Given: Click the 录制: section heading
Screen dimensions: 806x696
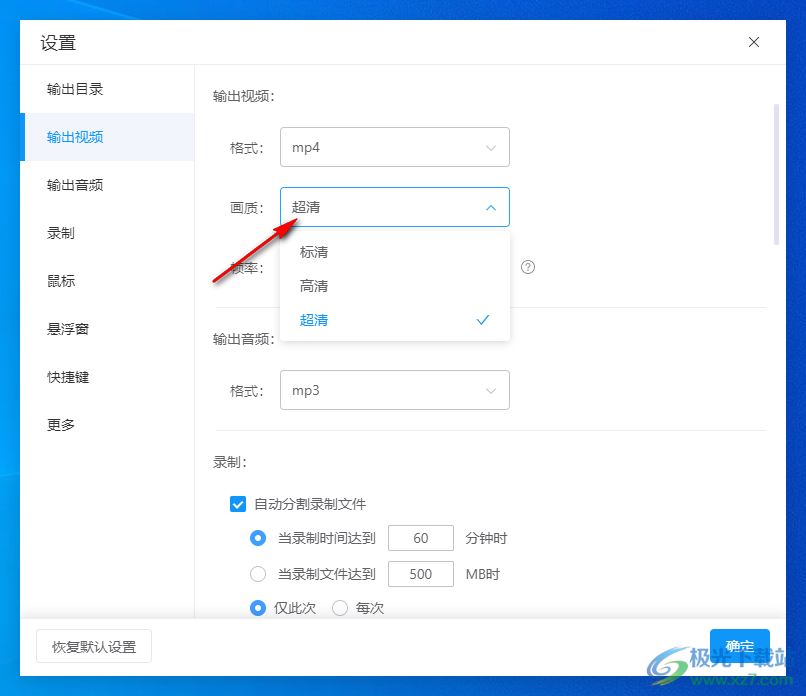Looking at the screenshot, I should (x=230, y=462).
